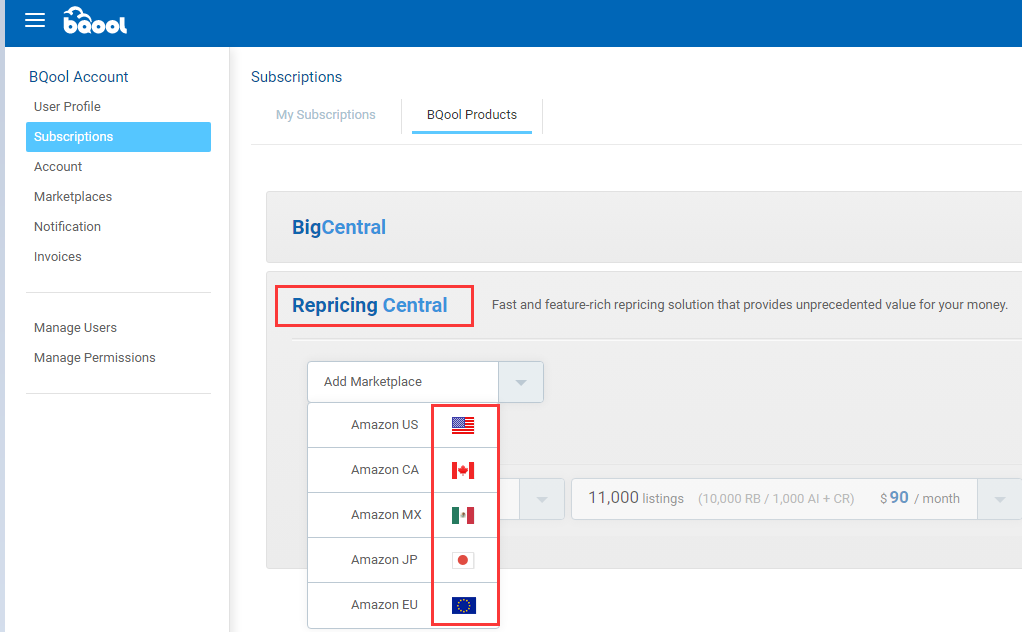Select the European Union flag icon
This screenshot has height=632, width=1022.
click(463, 605)
